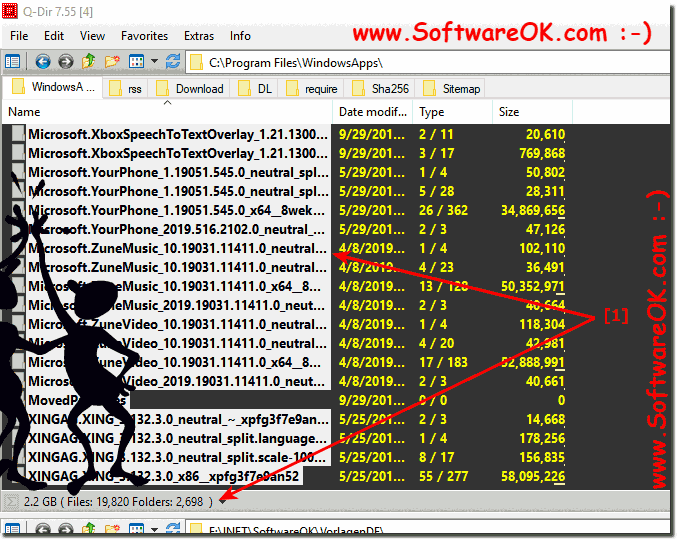Toggle tree view icon in bottom pane toolbar
Viewport: 677px width, 540px height.
click(x=13, y=530)
